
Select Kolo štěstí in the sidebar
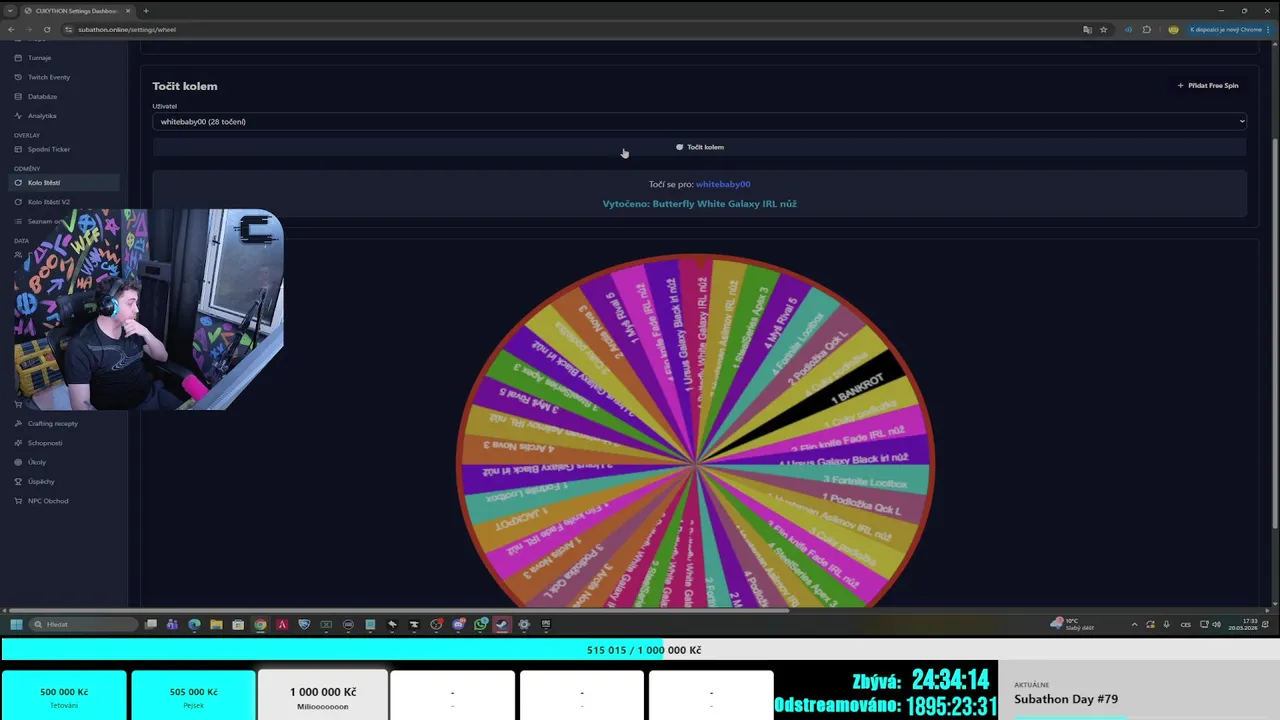64,183
